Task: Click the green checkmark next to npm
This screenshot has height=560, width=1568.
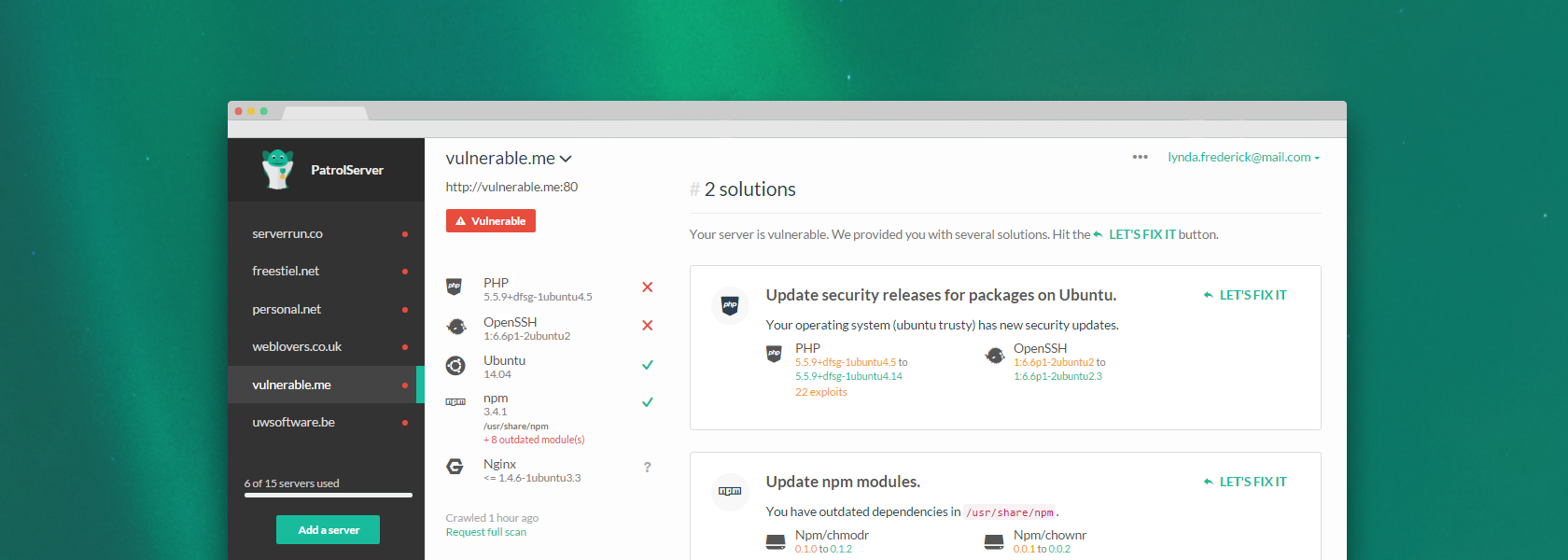Action: pyautogui.click(x=647, y=402)
